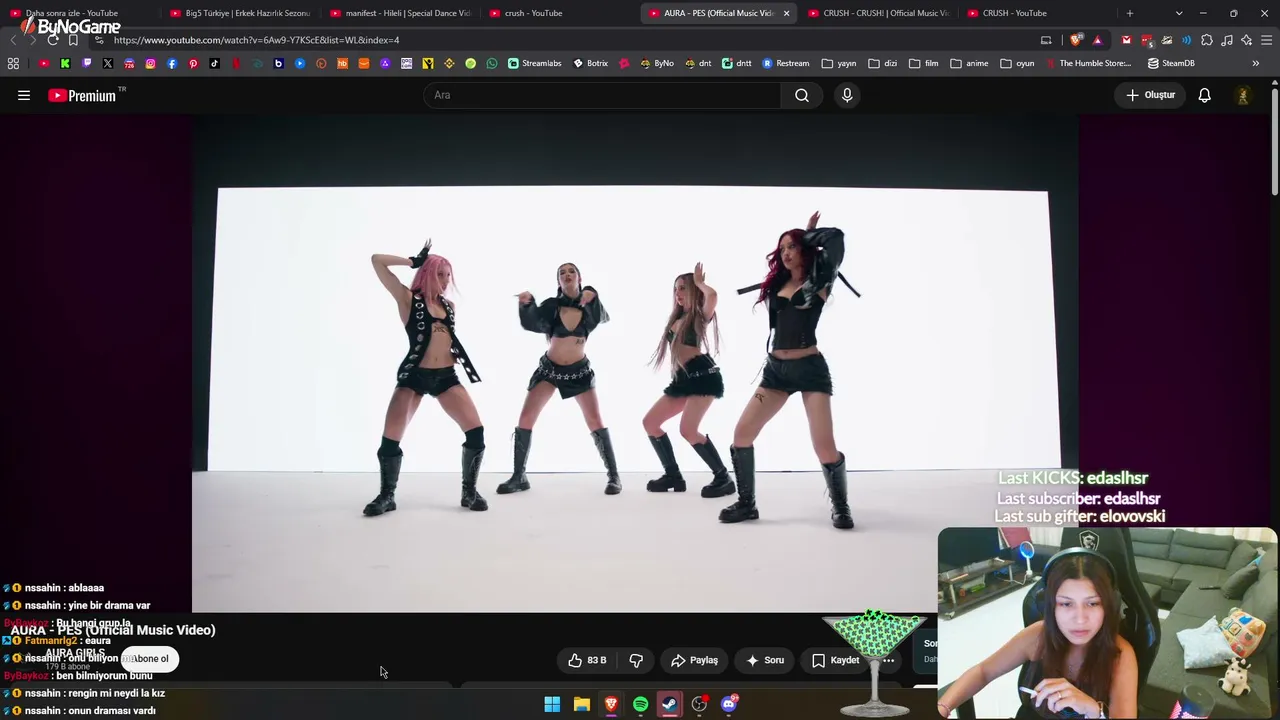Focus the Ara search input field
The image size is (1280, 720).
(x=603, y=95)
